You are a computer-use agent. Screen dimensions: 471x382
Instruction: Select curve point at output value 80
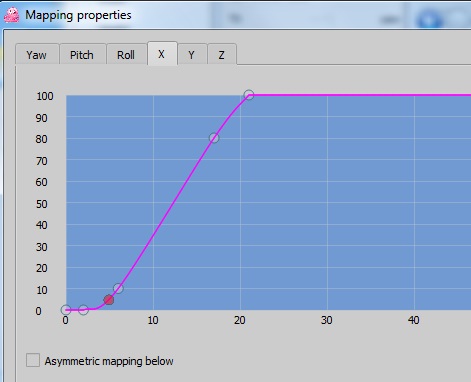214,138
